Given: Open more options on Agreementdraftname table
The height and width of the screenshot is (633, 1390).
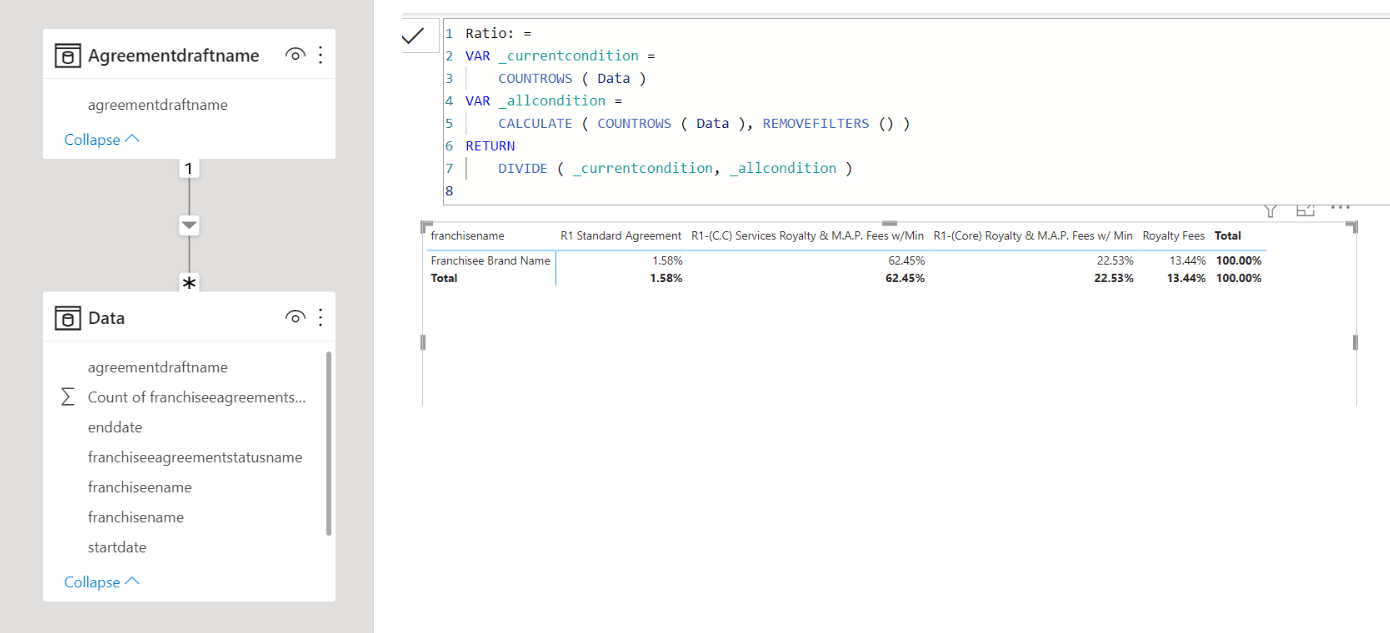Looking at the screenshot, I should [x=320, y=55].
